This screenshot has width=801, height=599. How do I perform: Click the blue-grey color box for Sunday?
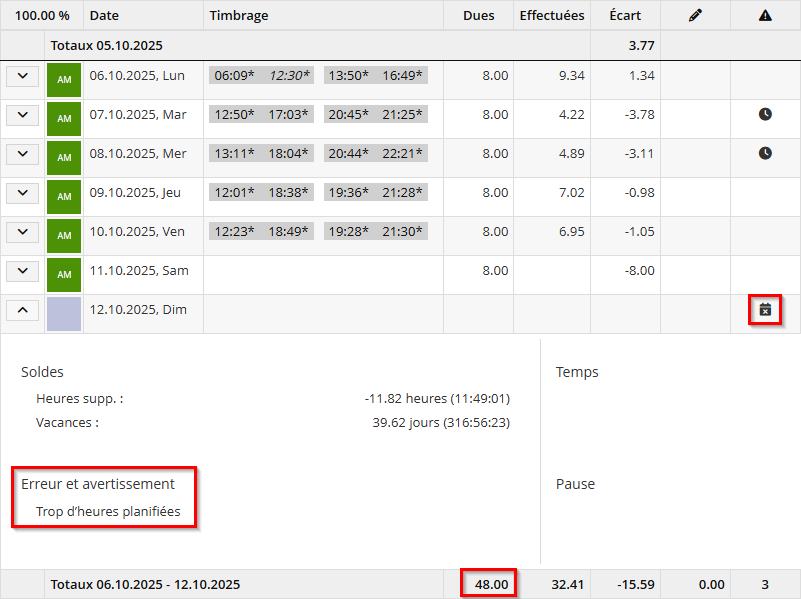pos(64,313)
